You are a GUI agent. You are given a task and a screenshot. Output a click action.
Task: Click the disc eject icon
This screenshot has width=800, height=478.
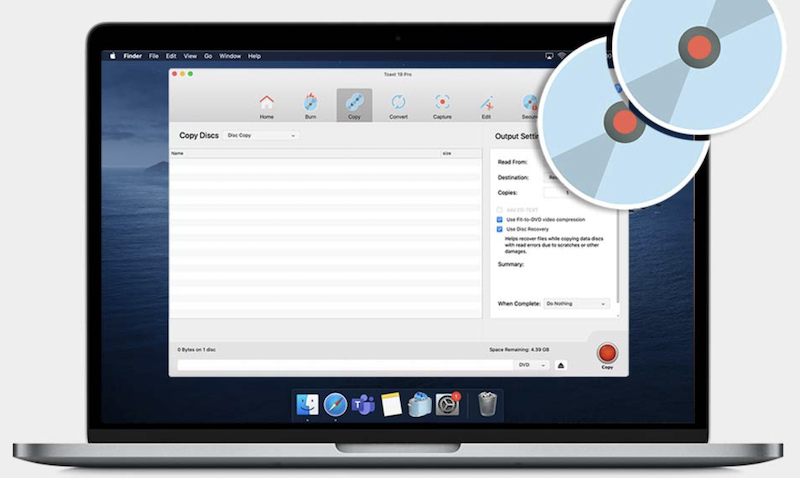(561, 365)
